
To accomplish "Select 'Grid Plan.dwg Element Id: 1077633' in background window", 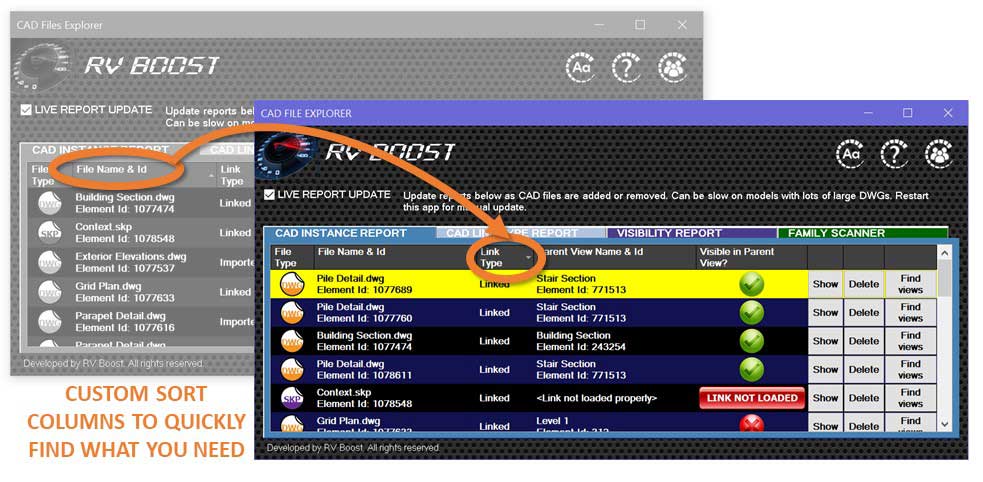I will click(x=125, y=292).
